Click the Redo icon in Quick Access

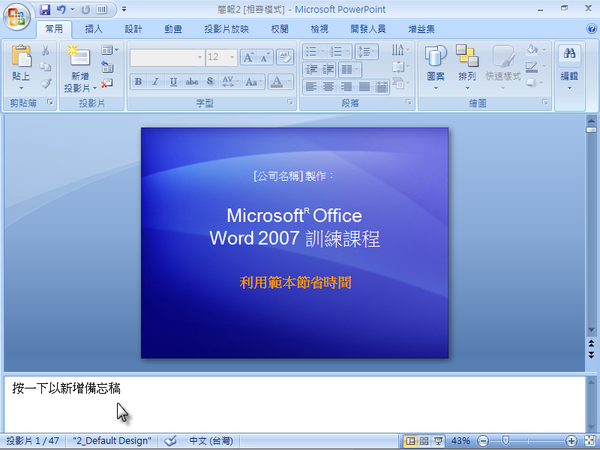tap(85, 9)
